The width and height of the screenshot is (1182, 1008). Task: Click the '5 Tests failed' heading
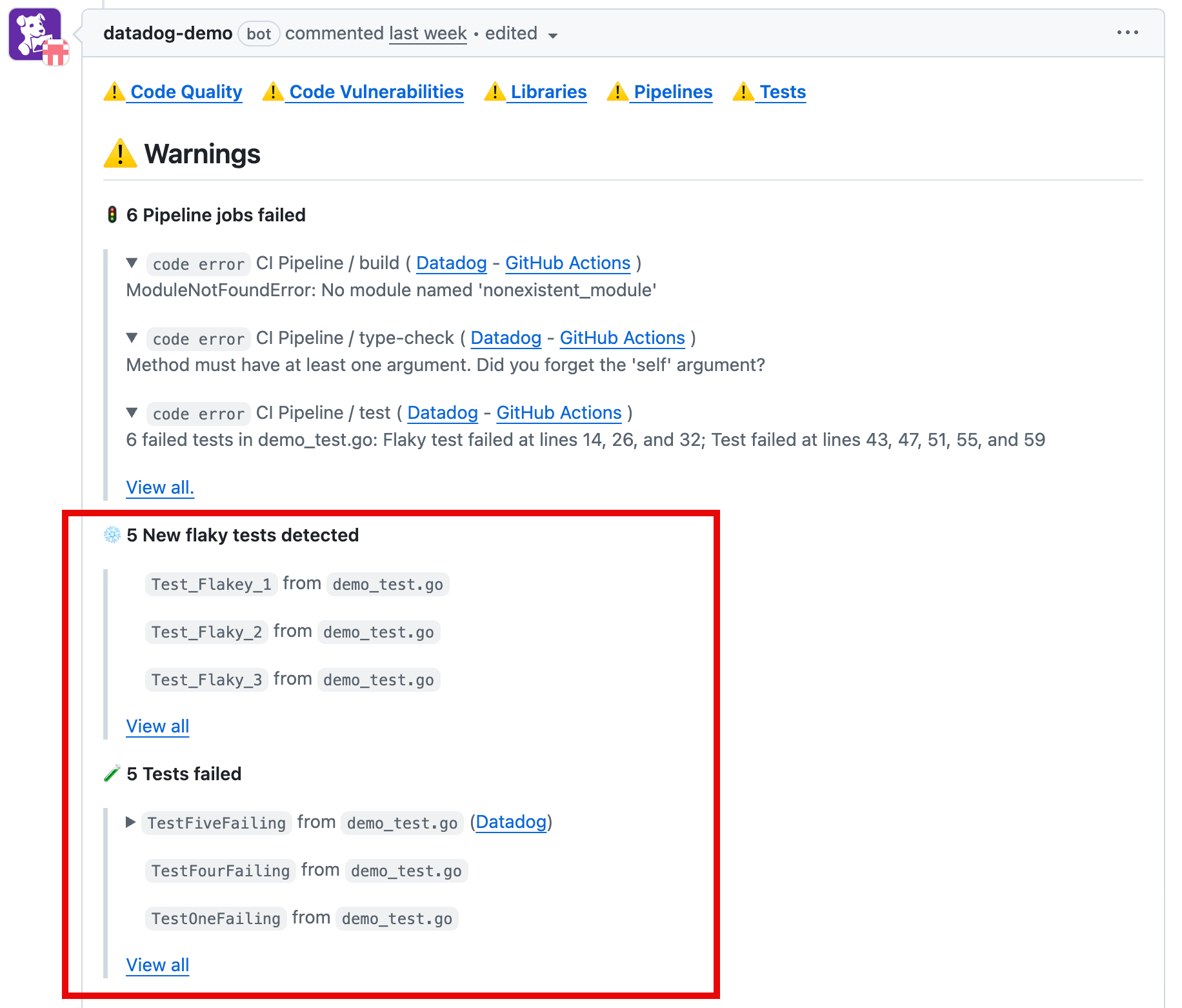coord(184,774)
